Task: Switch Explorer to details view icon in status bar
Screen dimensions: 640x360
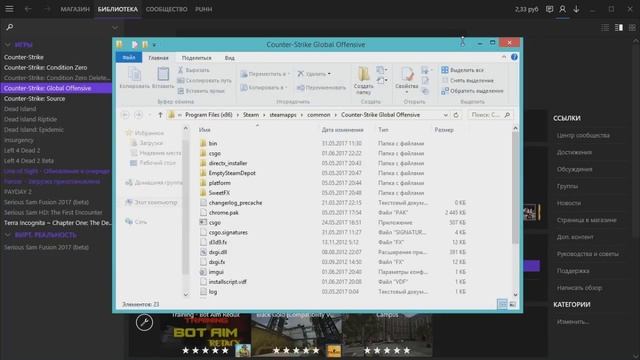Action: tap(502, 304)
